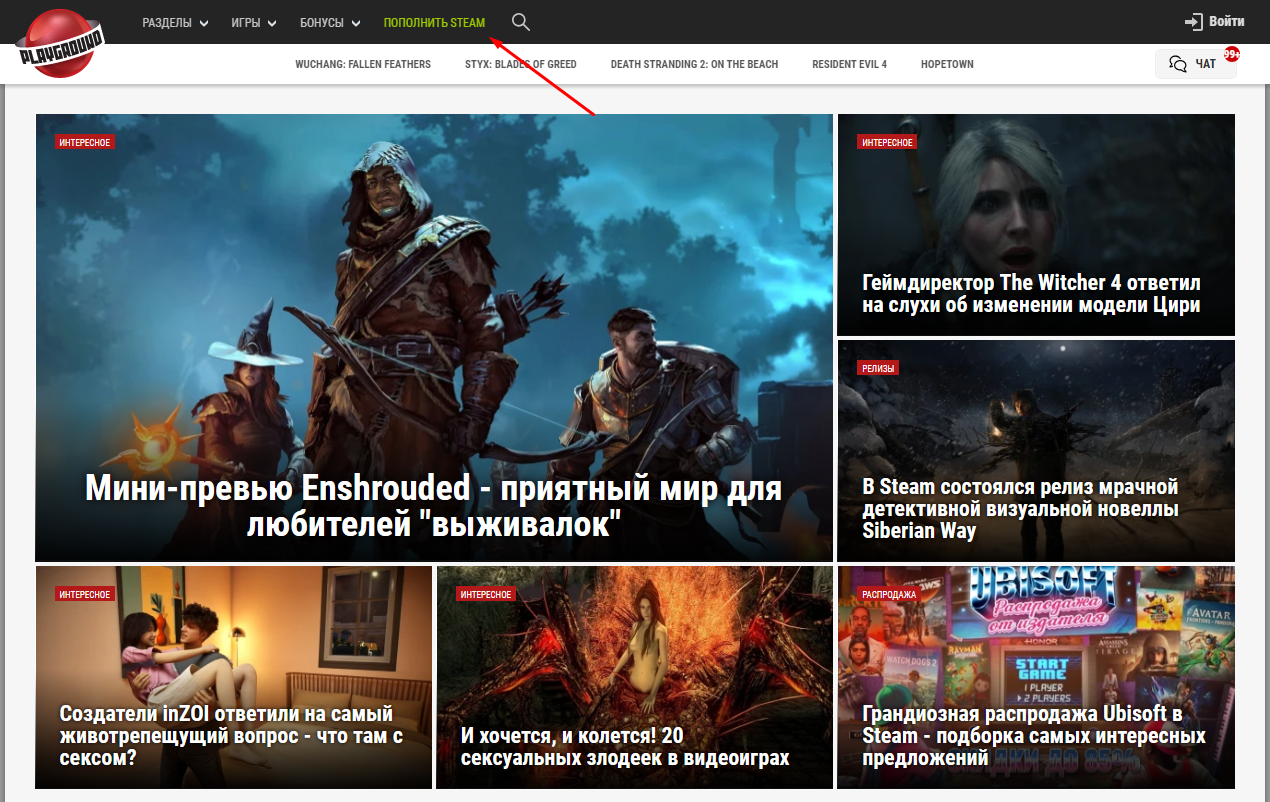Expand the Бонусы dropdown arrow

point(356,23)
